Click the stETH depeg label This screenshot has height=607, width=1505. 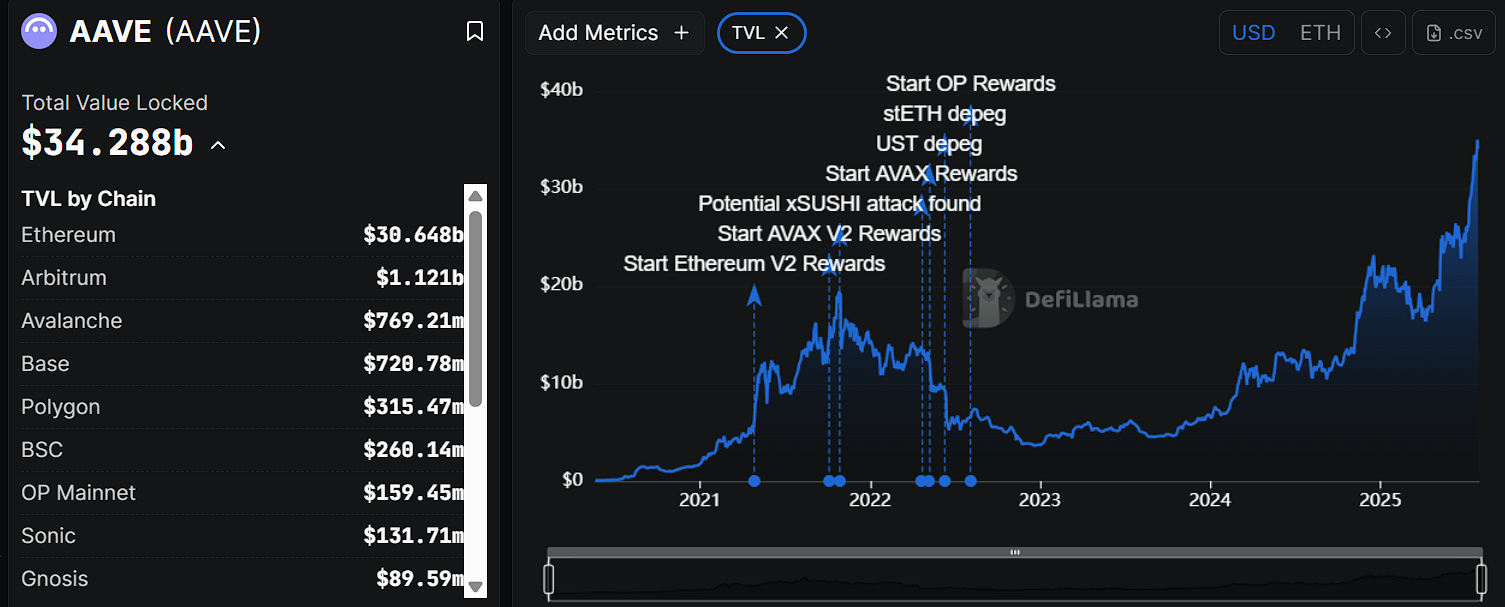(945, 114)
